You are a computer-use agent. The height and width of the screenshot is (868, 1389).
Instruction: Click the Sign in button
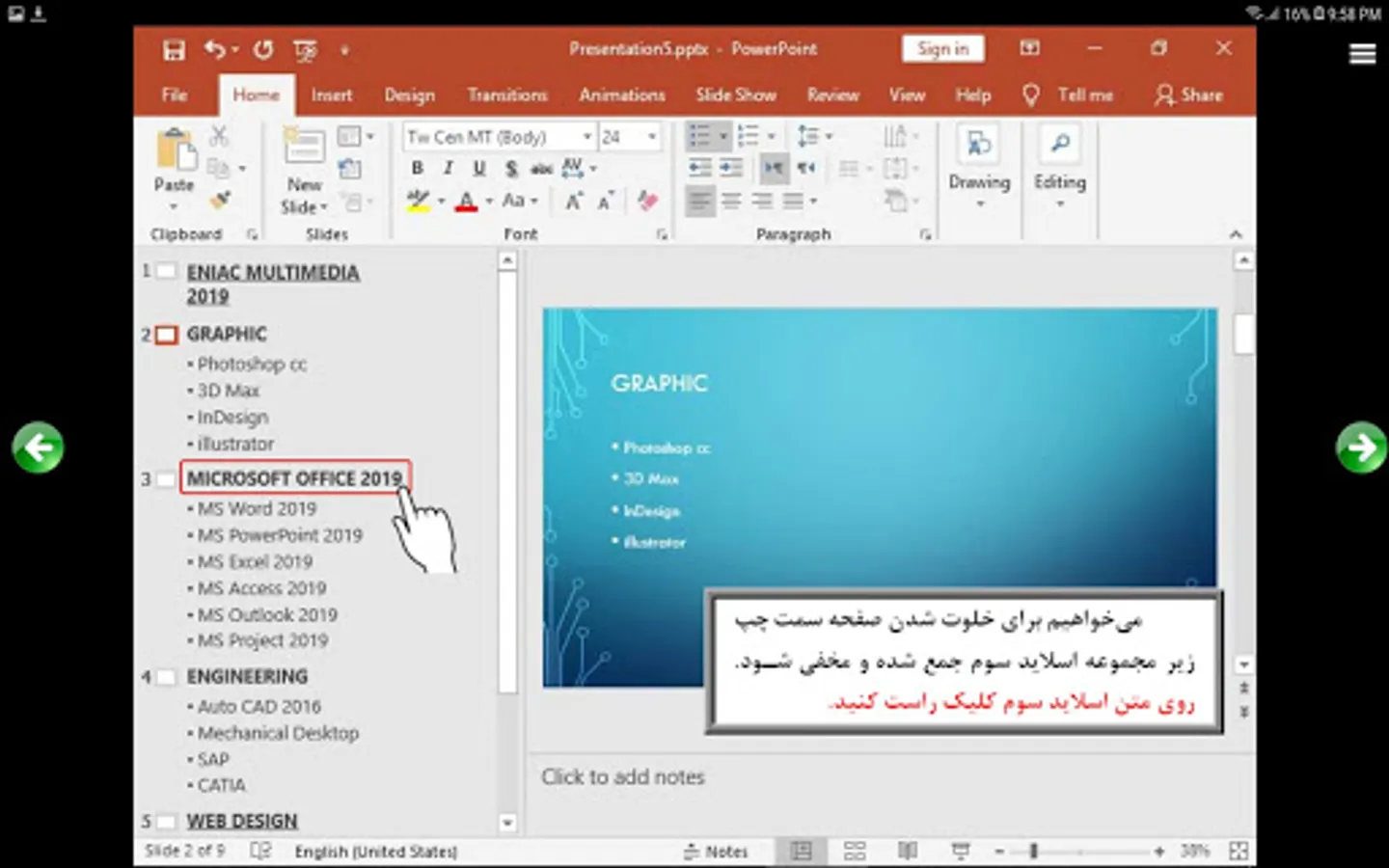click(942, 48)
